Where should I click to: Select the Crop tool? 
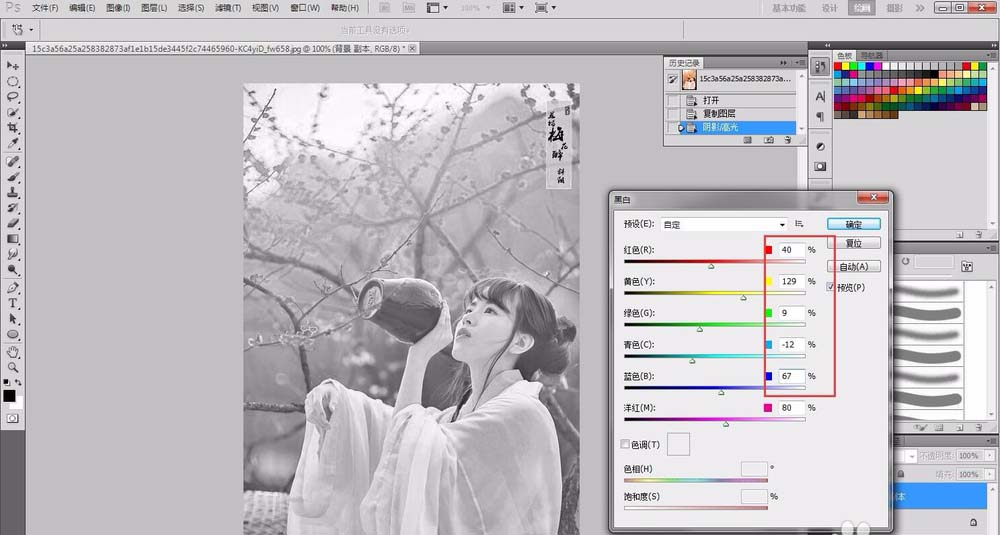pos(14,129)
